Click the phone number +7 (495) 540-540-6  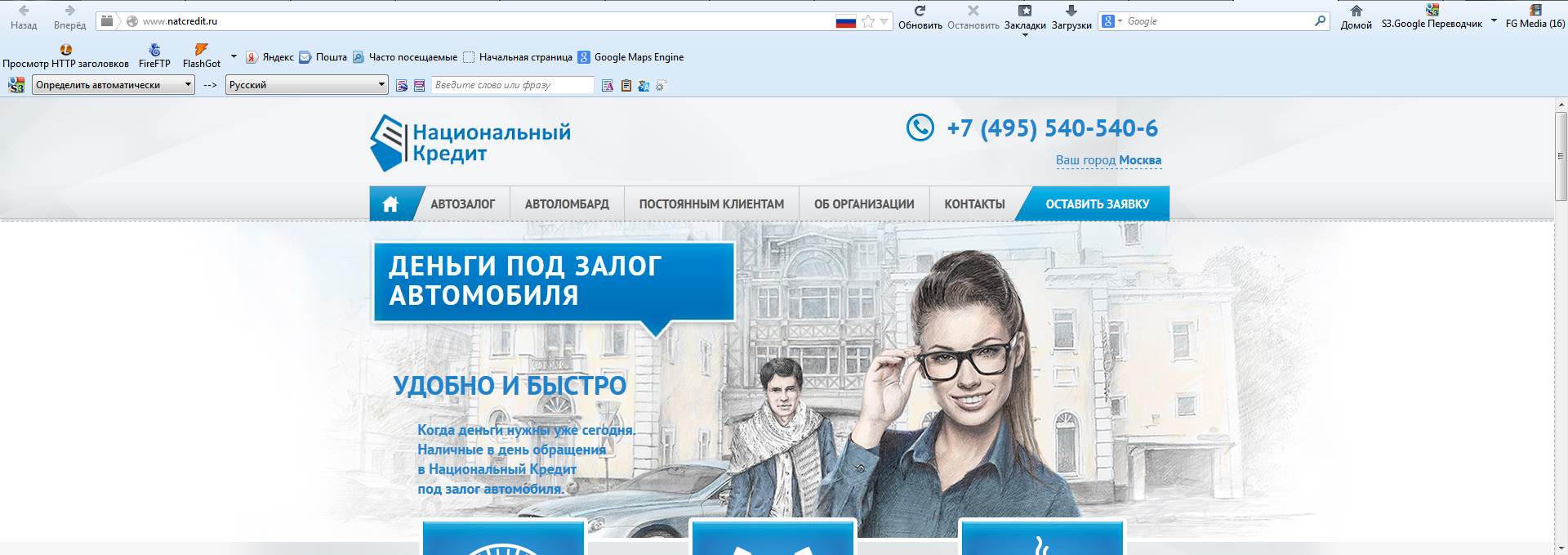pyautogui.click(x=1052, y=128)
